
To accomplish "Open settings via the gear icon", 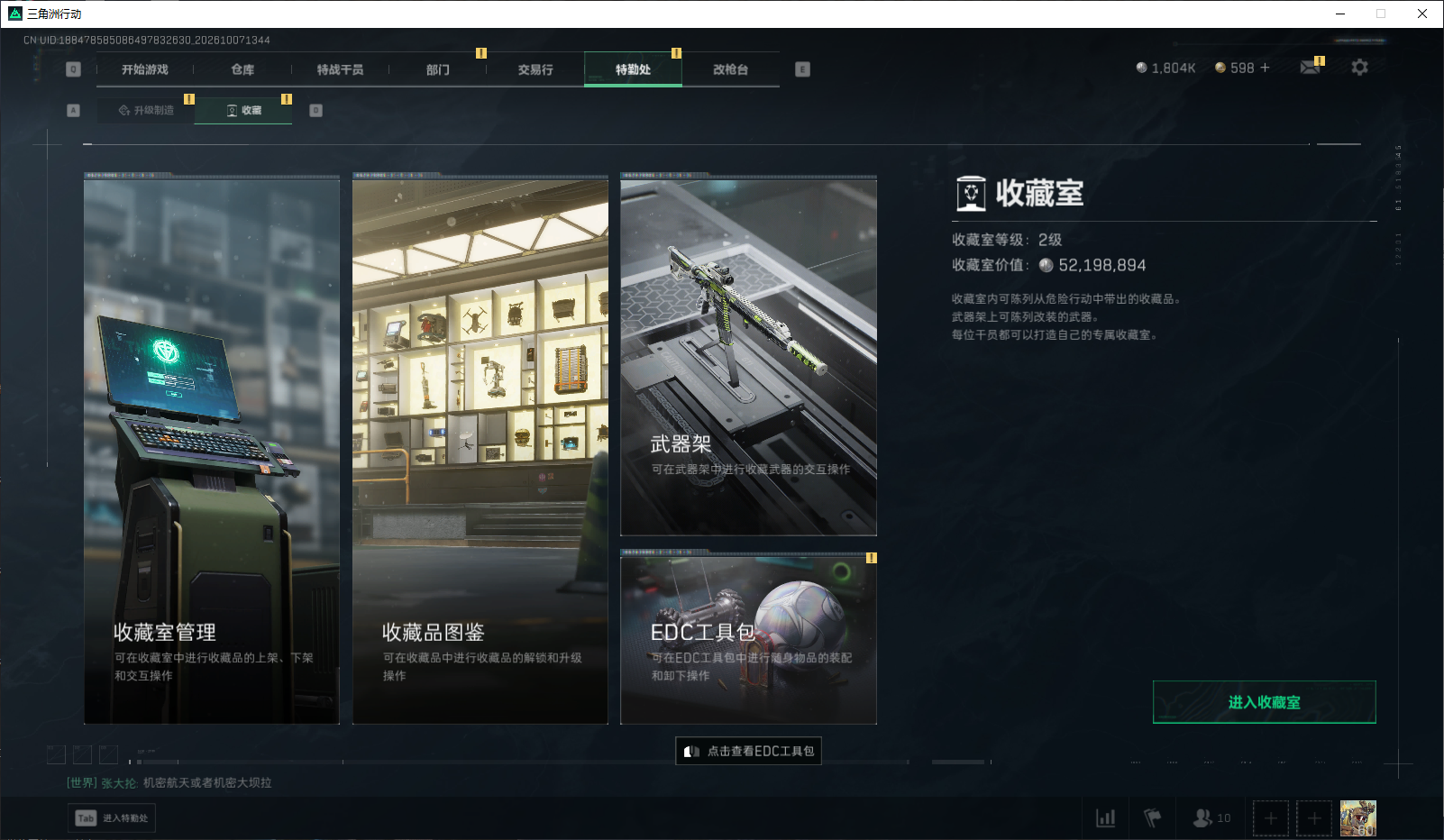I will click(x=1359, y=68).
